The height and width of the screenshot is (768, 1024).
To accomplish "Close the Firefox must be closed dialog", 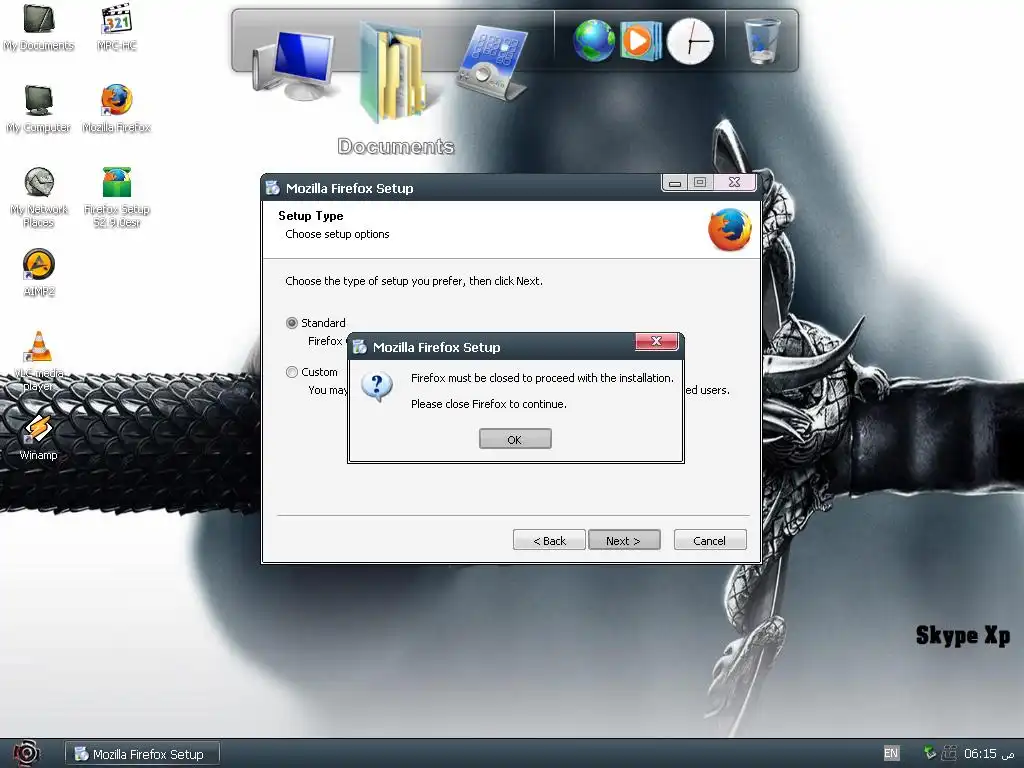I will point(656,341).
